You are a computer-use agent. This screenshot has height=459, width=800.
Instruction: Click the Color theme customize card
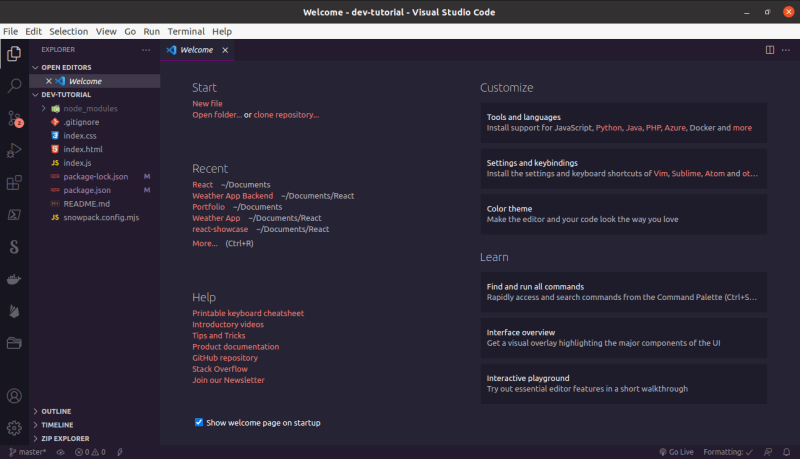pyautogui.click(x=623, y=214)
